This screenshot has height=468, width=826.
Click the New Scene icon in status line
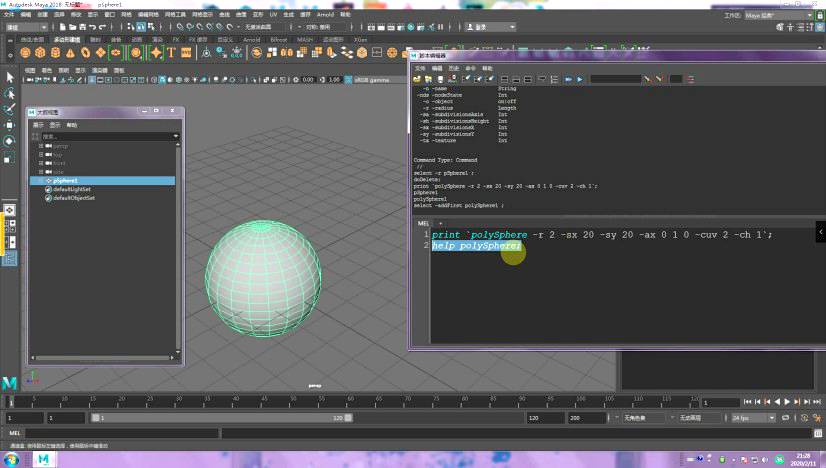63,27
